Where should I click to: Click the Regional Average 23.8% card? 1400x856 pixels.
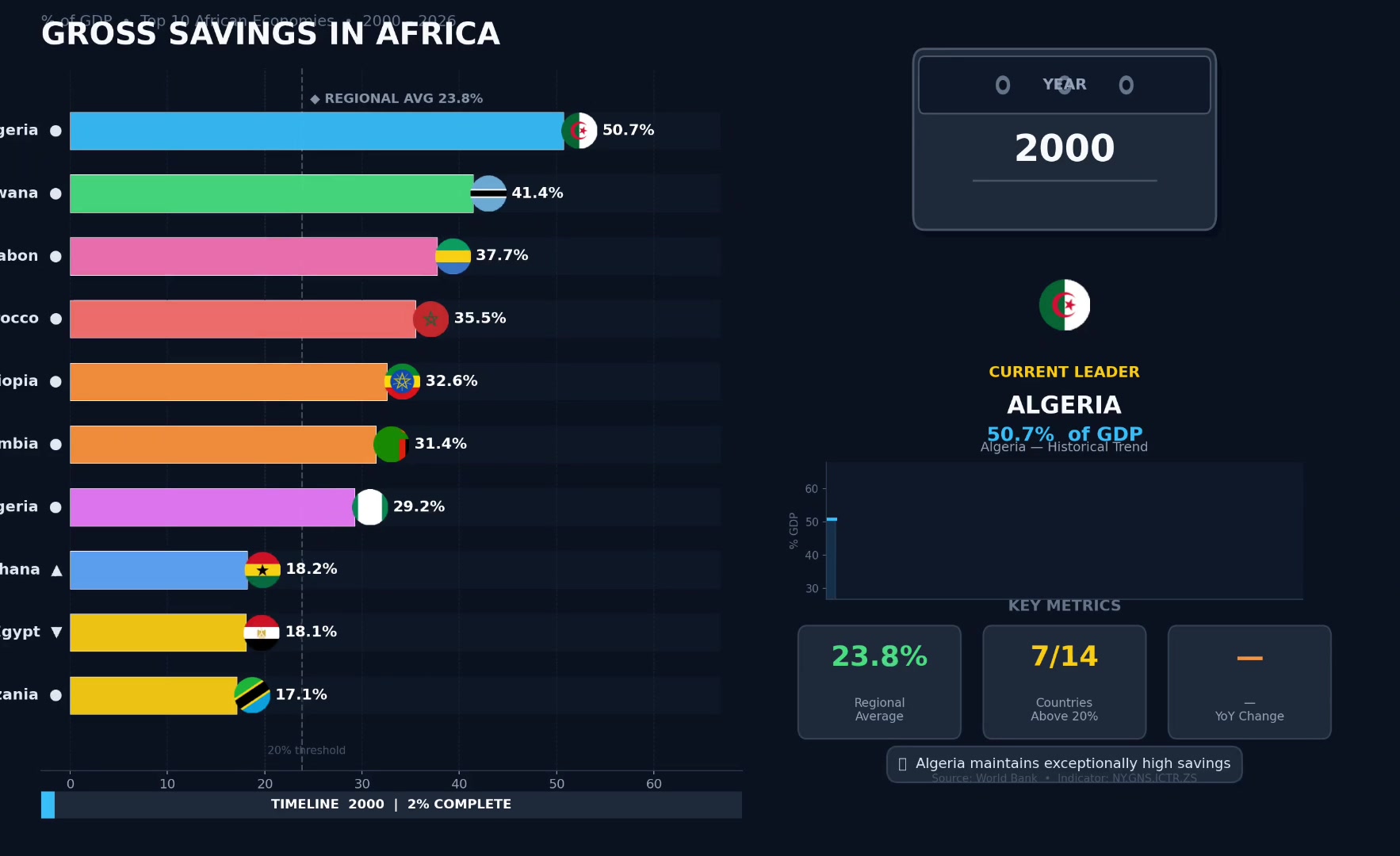(x=879, y=682)
